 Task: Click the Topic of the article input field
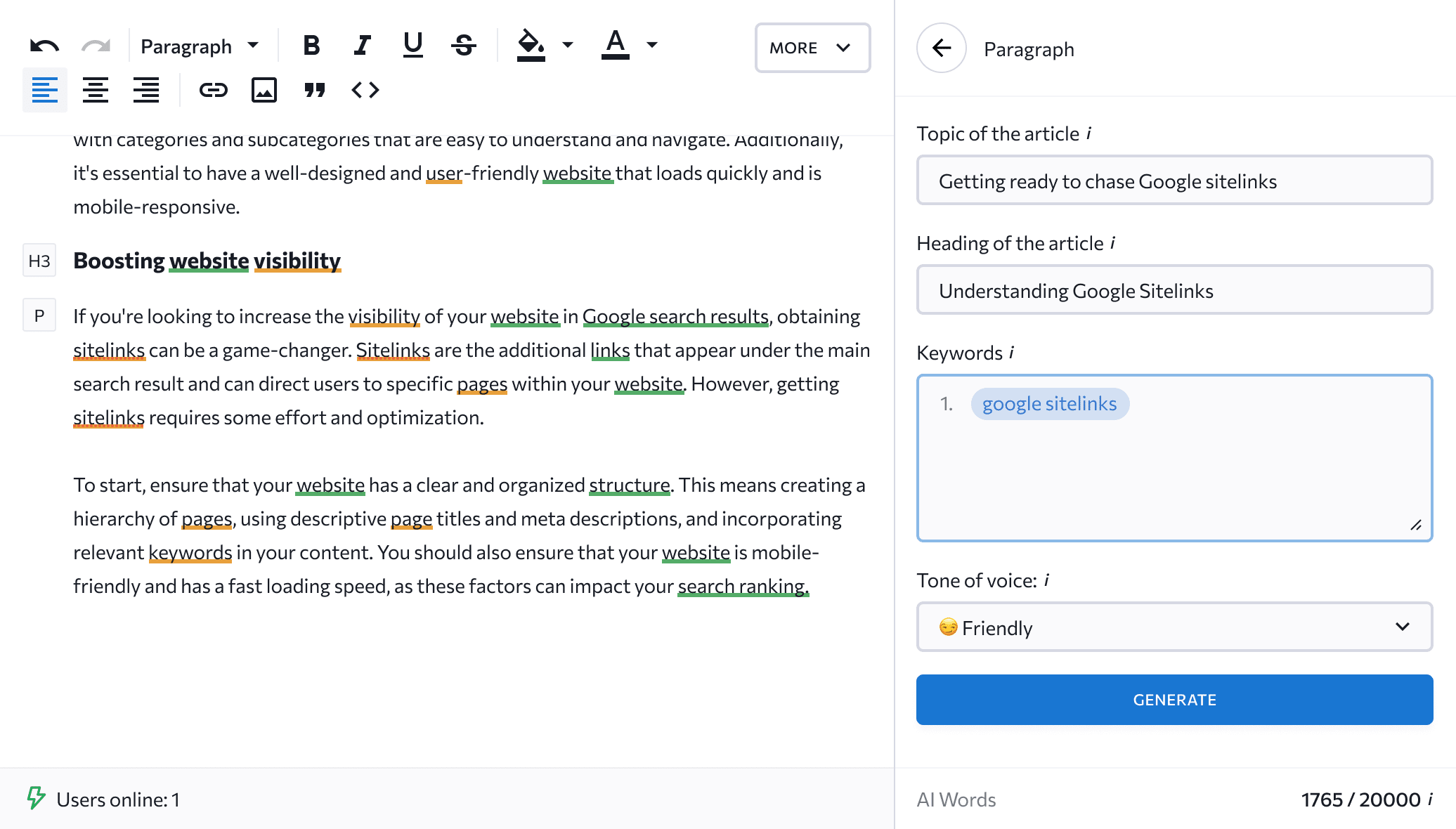click(x=1174, y=181)
